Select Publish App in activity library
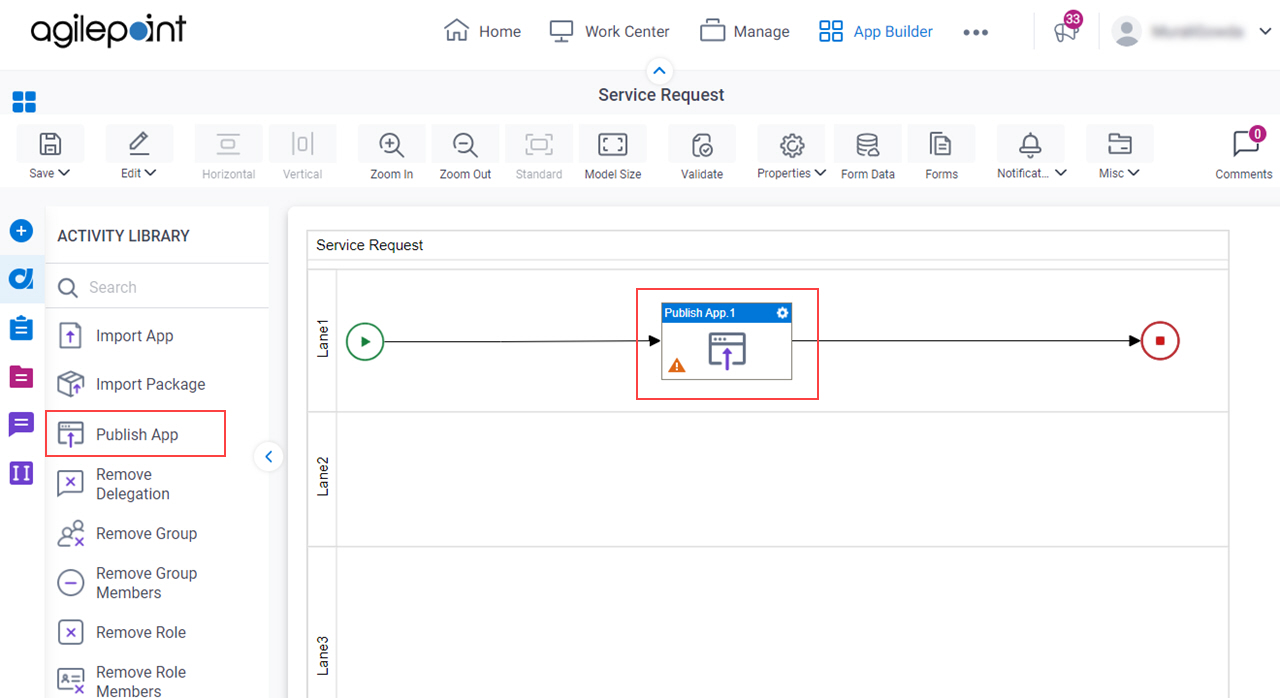 tap(135, 434)
